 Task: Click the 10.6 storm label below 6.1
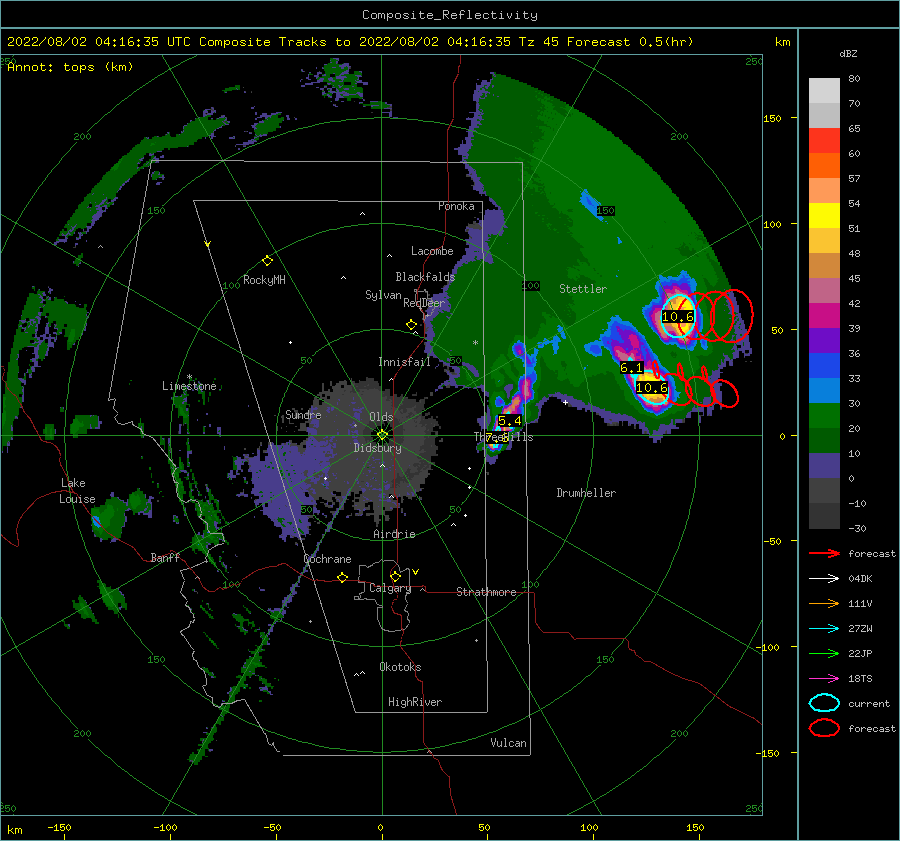pos(652,387)
